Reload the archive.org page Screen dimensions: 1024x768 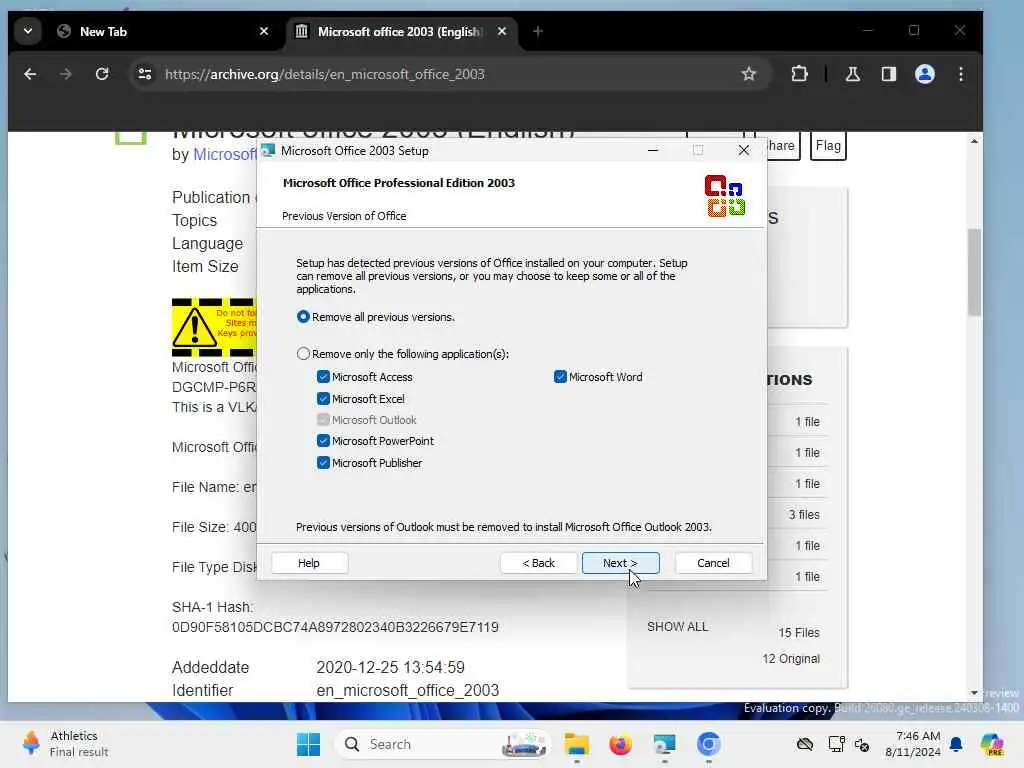pos(102,74)
